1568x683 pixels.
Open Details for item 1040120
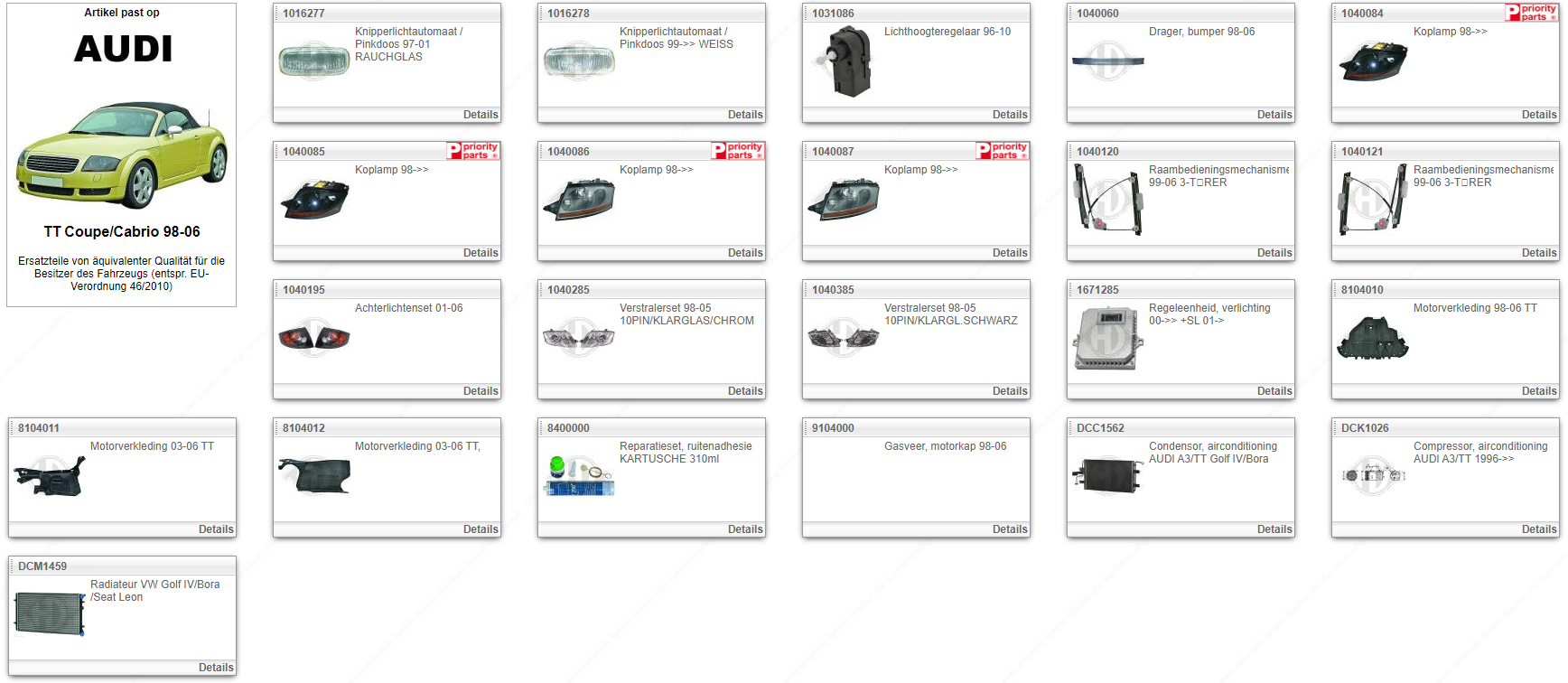coord(1274,253)
